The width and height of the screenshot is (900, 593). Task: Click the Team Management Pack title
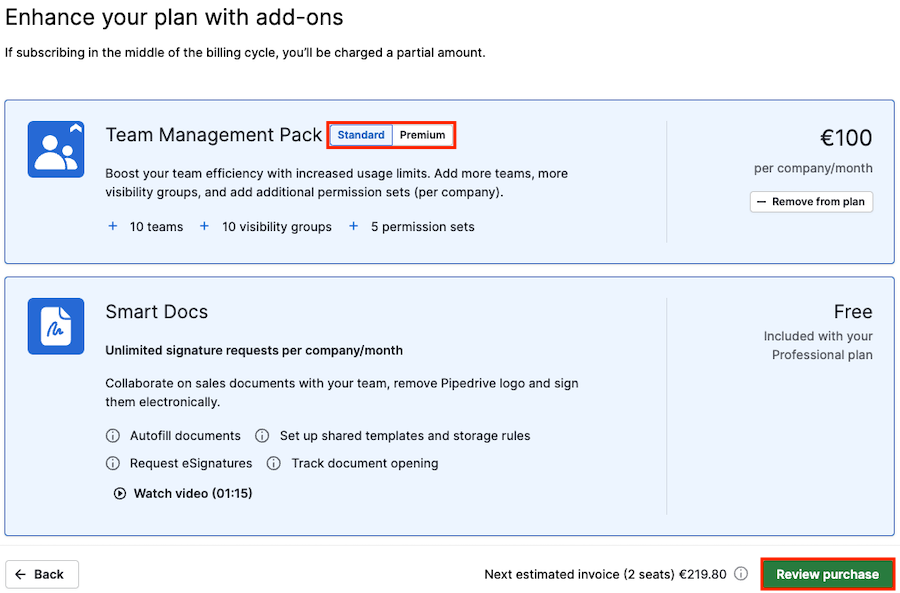[214, 135]
